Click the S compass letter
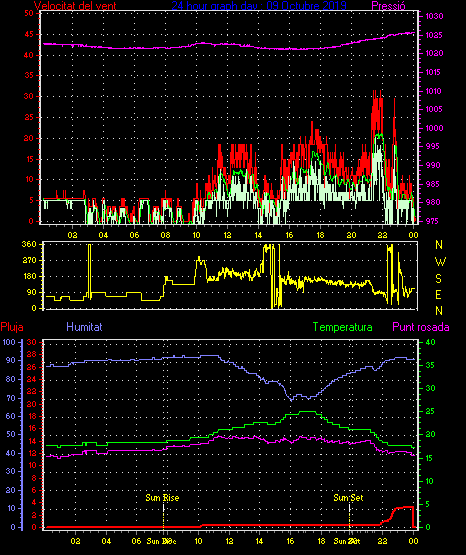466x555 pixels. point(438,279)
